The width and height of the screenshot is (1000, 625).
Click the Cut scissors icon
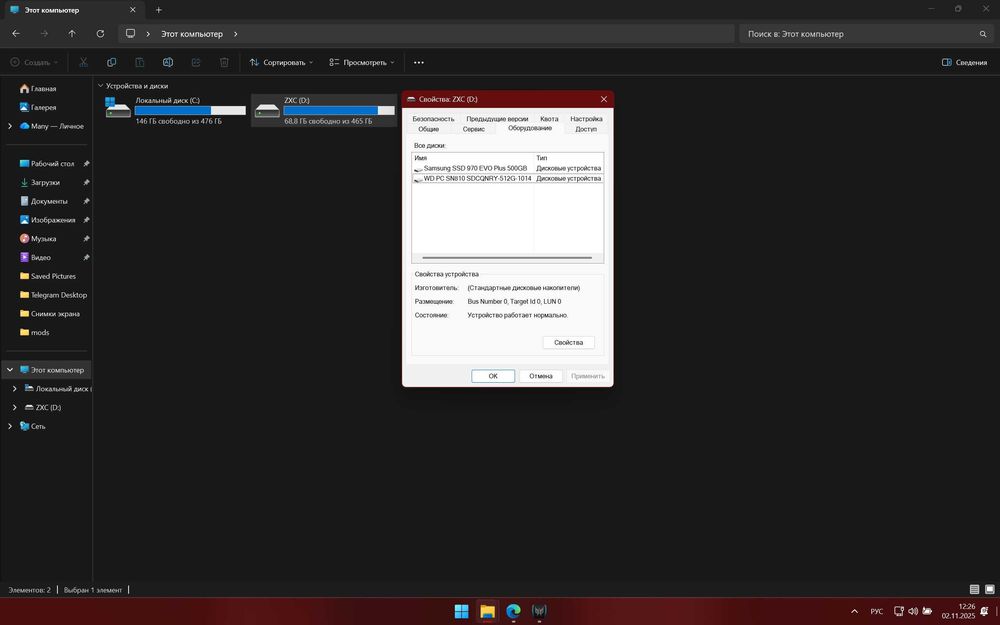84,62
